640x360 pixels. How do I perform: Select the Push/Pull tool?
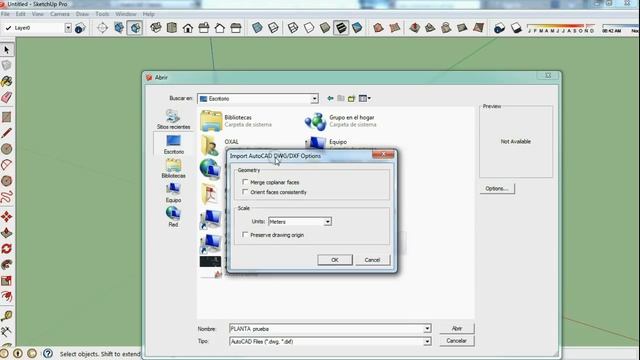(x=7, y=233)
